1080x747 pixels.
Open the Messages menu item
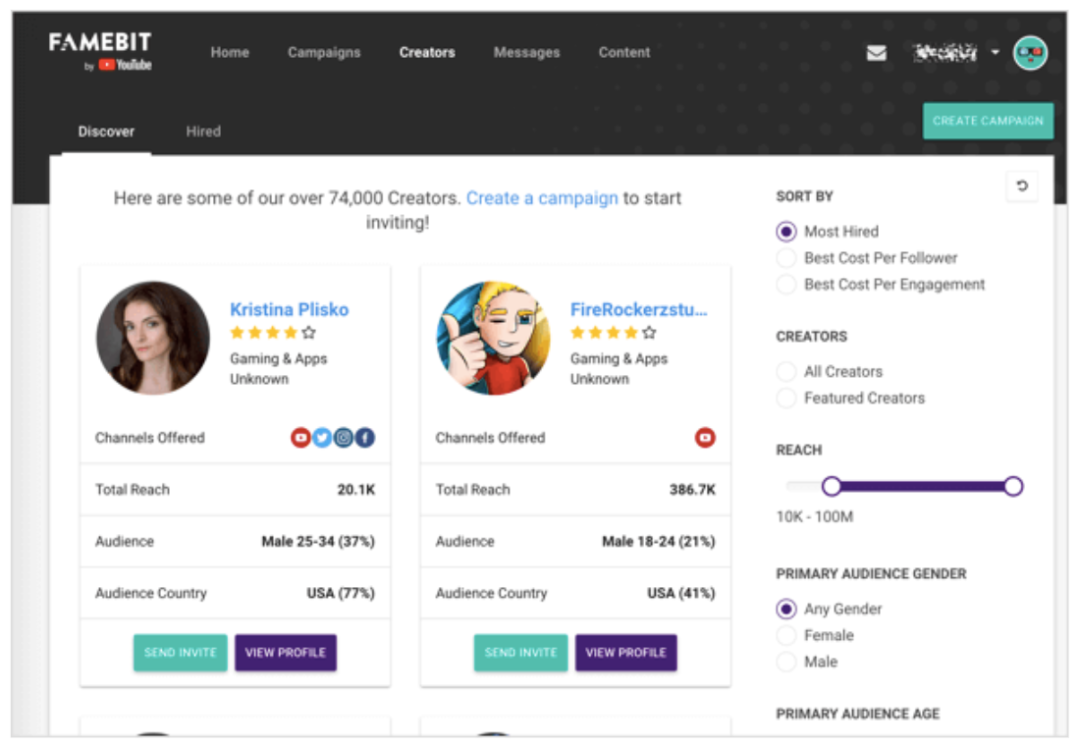[x=526, y=52]
